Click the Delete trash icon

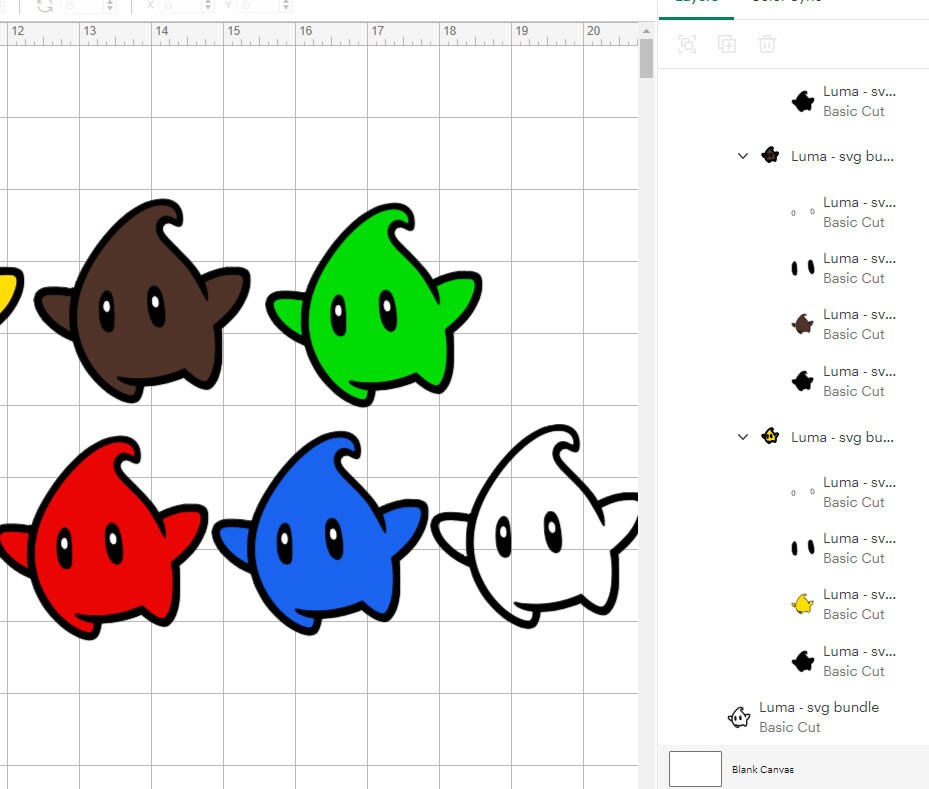click(767, 44)
